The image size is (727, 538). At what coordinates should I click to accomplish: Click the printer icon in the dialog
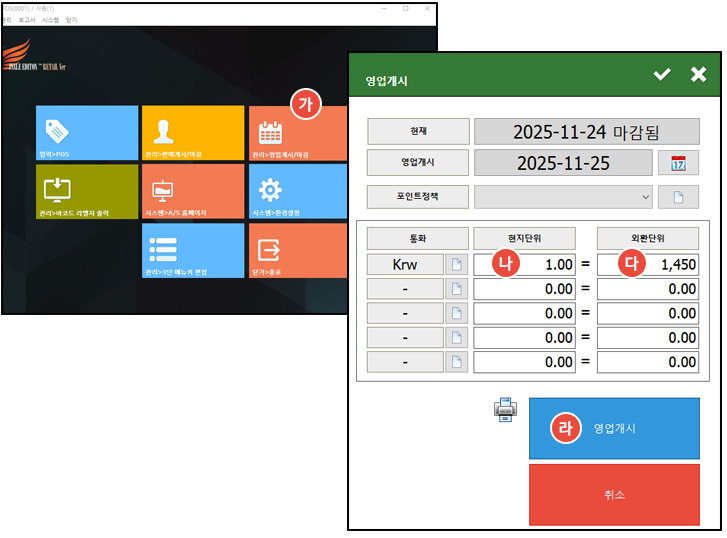506,409
